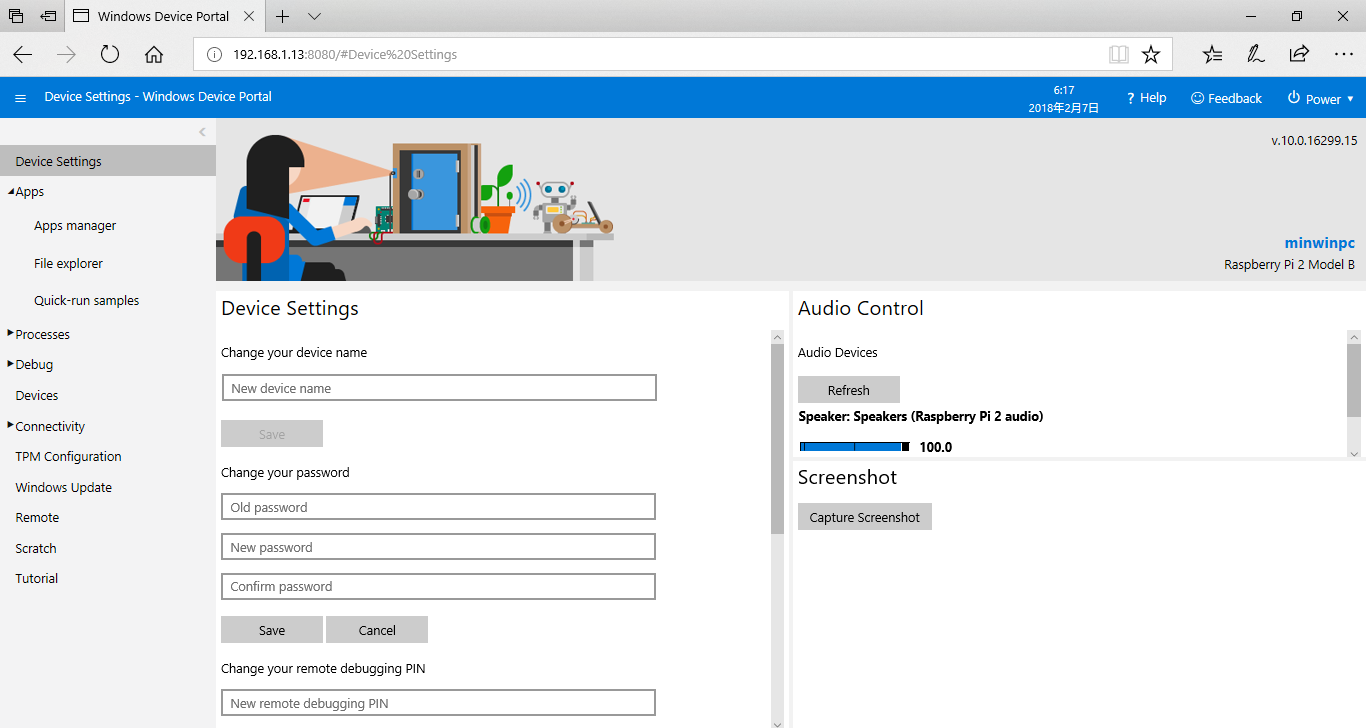Expand the Processes section
This screenshot has height=728, width=1366.
pyautogui.click(x=10, y=333)
